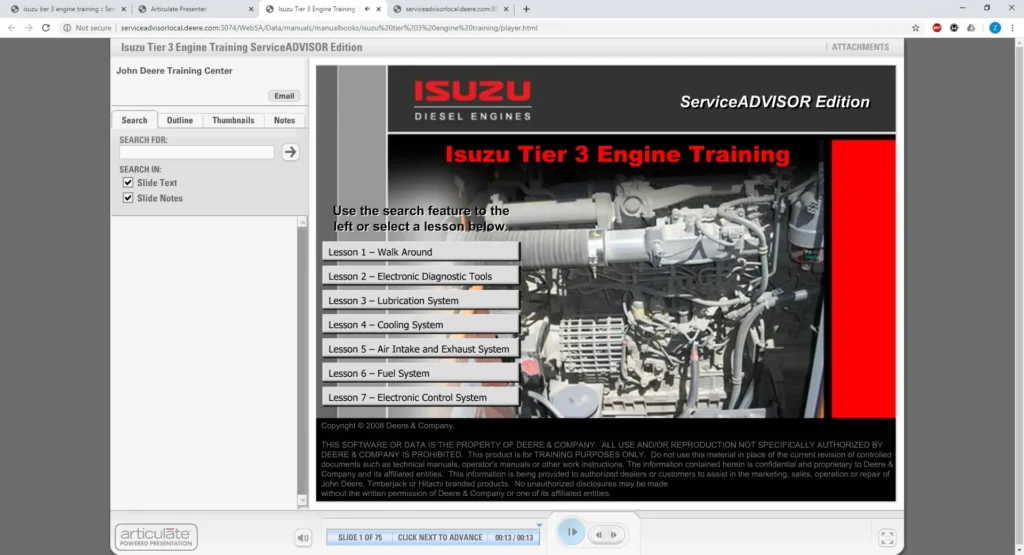Viewport: 1024px width, 555px height.
Task: Click the Email button
Action: [284, 96]
